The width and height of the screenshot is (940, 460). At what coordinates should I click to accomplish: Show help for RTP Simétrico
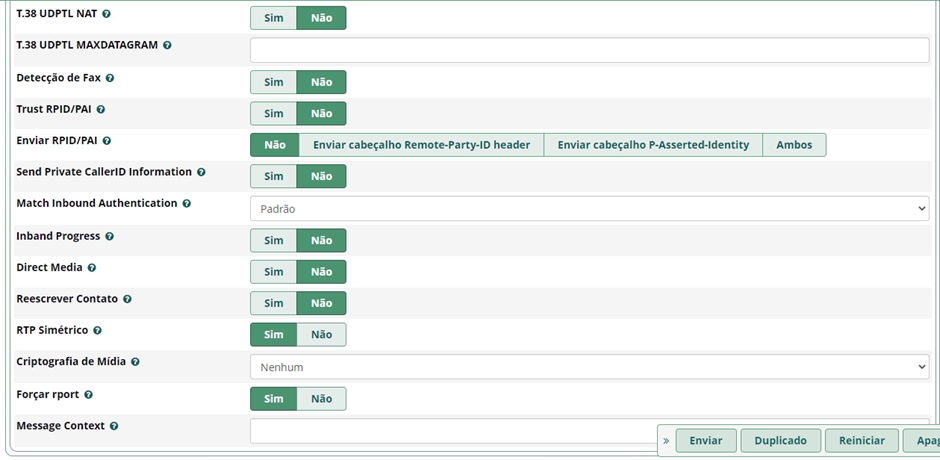[x=97, y=330]
